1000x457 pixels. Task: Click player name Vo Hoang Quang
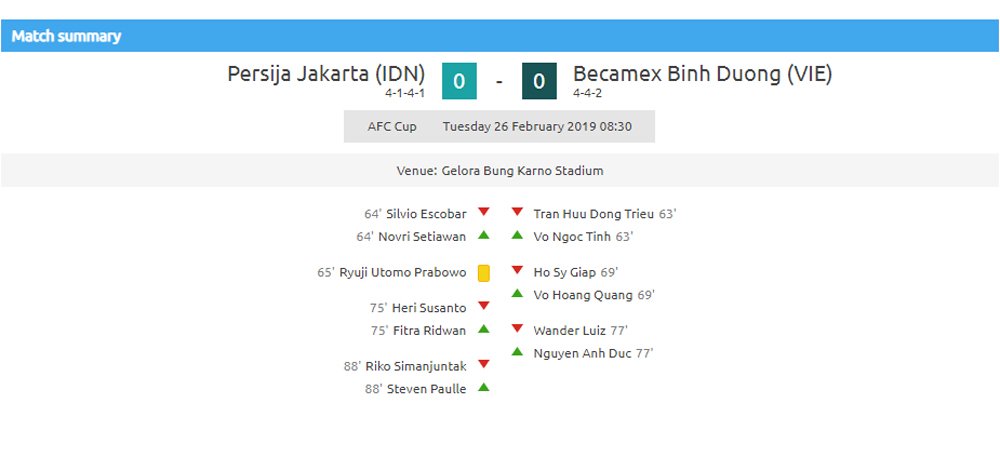tap(583, 295)
